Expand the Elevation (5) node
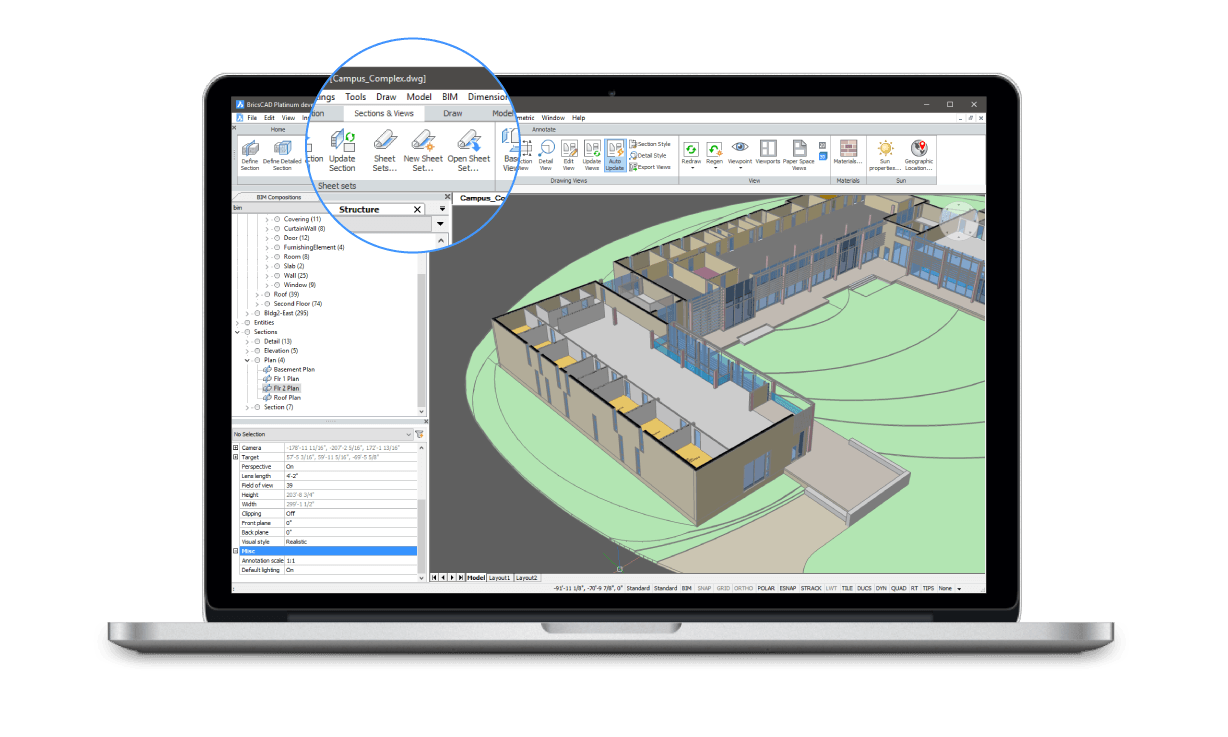Viewport: 1228px width, 737px height. [247, 351]
